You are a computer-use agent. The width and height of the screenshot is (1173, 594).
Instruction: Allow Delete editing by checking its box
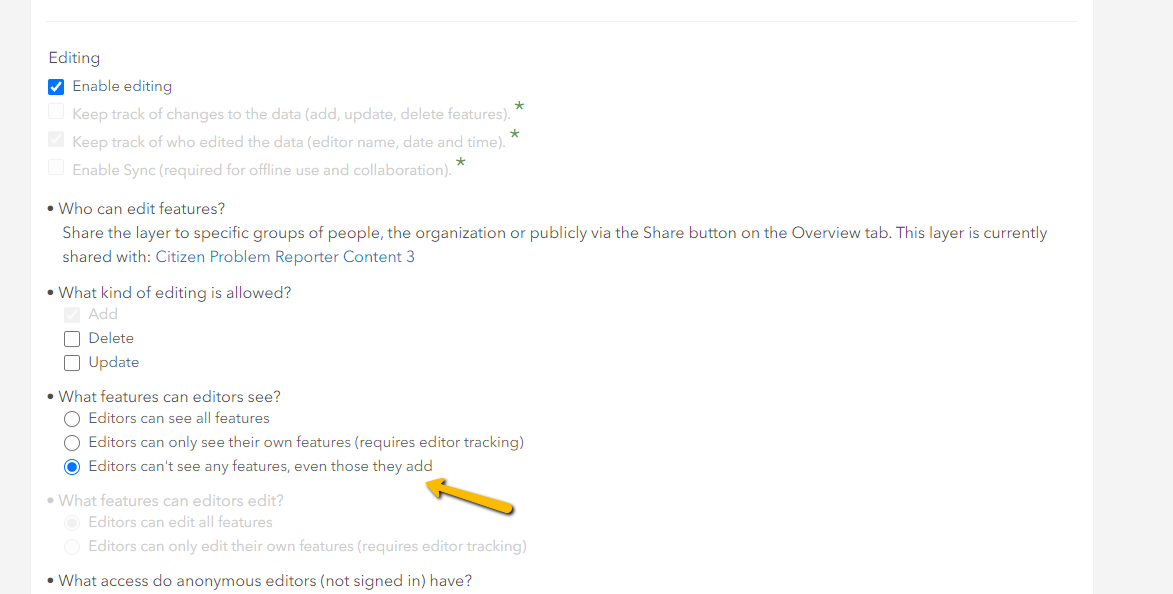[x=71, y=338]
